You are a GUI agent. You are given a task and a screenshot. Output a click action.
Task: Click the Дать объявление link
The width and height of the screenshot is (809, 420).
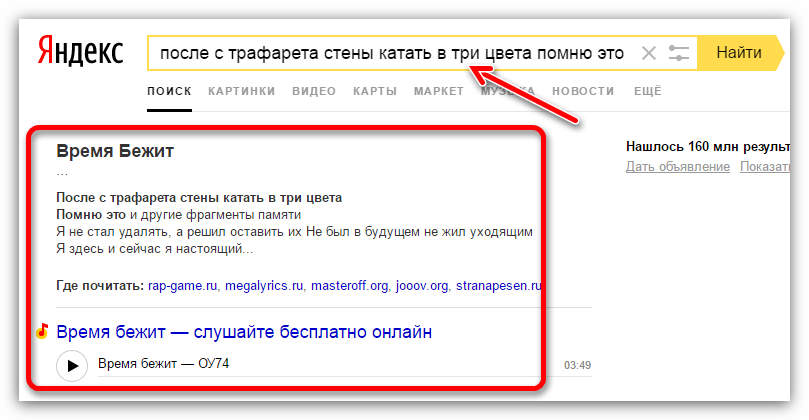point(678,167)
